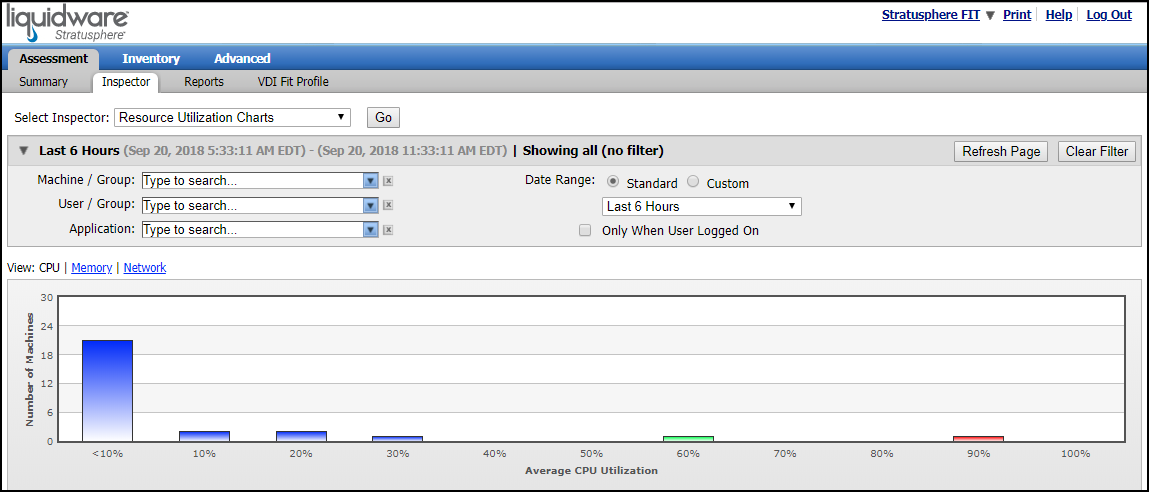1149x492 pixels.
Task: View the Memory chart link
Action: [x=92, y=268]
